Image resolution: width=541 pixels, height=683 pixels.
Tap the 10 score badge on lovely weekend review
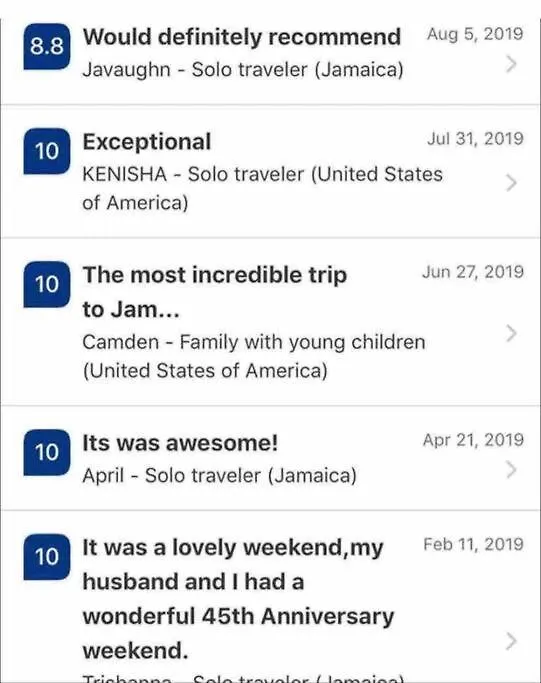tap(47, 557)
